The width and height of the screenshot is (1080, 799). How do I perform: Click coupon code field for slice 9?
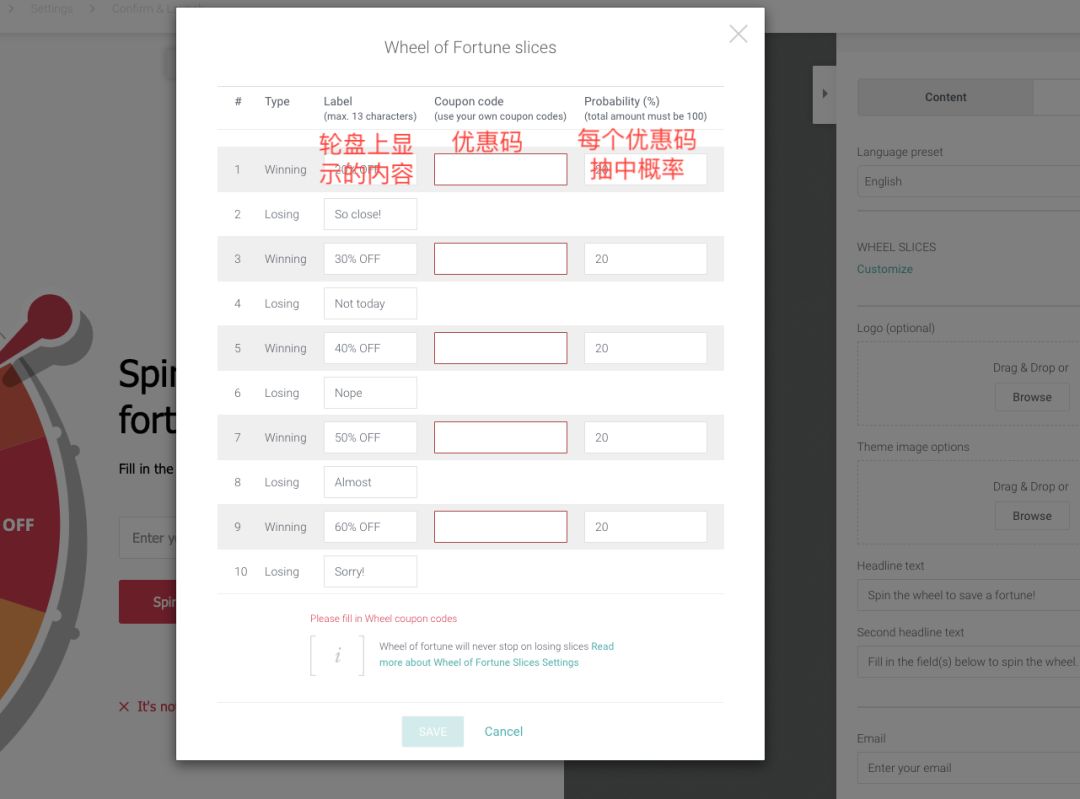point(500,527)
